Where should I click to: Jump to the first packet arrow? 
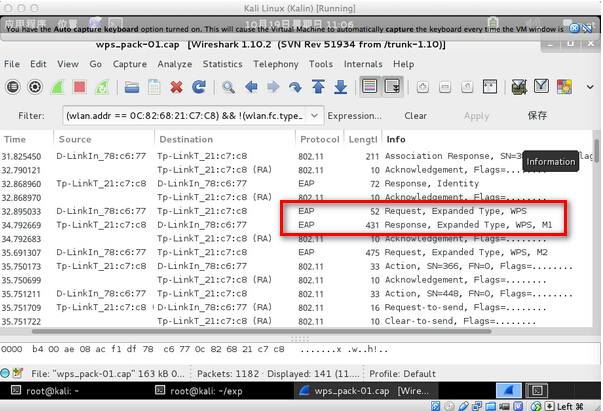(318, 87)
